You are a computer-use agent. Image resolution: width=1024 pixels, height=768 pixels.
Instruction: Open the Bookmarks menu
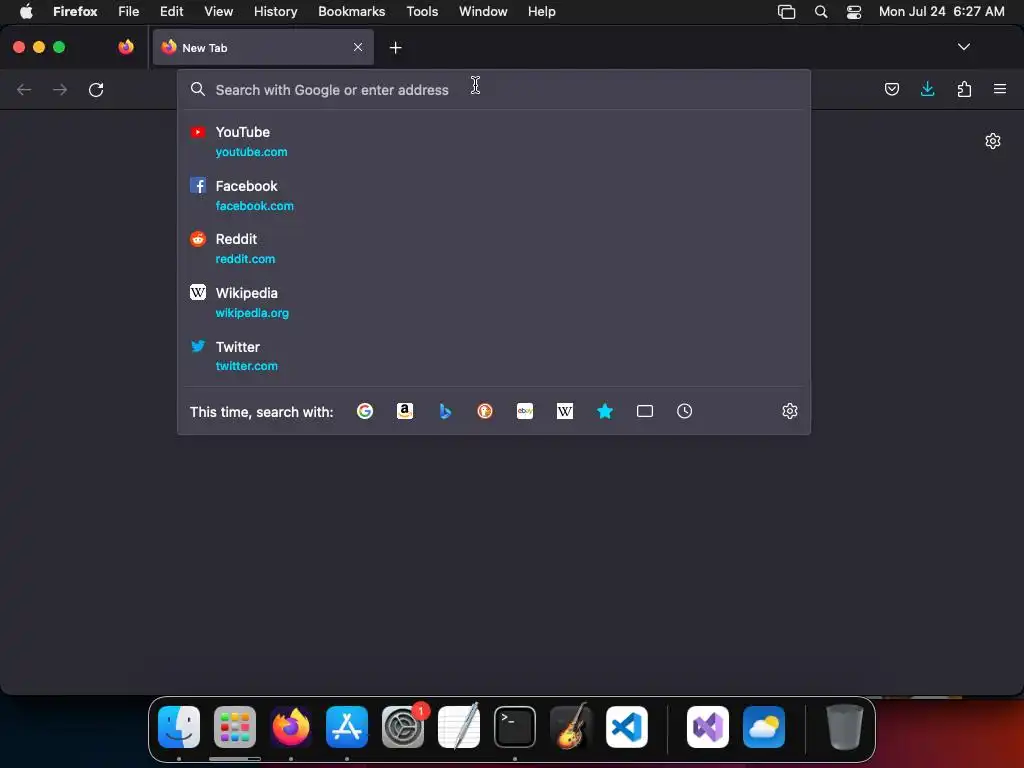351,11
